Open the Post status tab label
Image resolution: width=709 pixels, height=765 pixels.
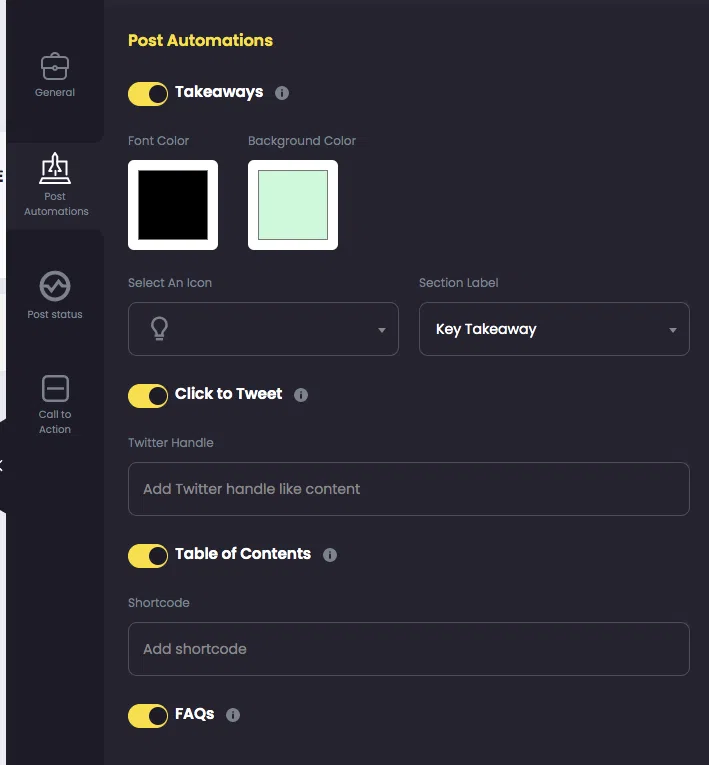(55, 315)
